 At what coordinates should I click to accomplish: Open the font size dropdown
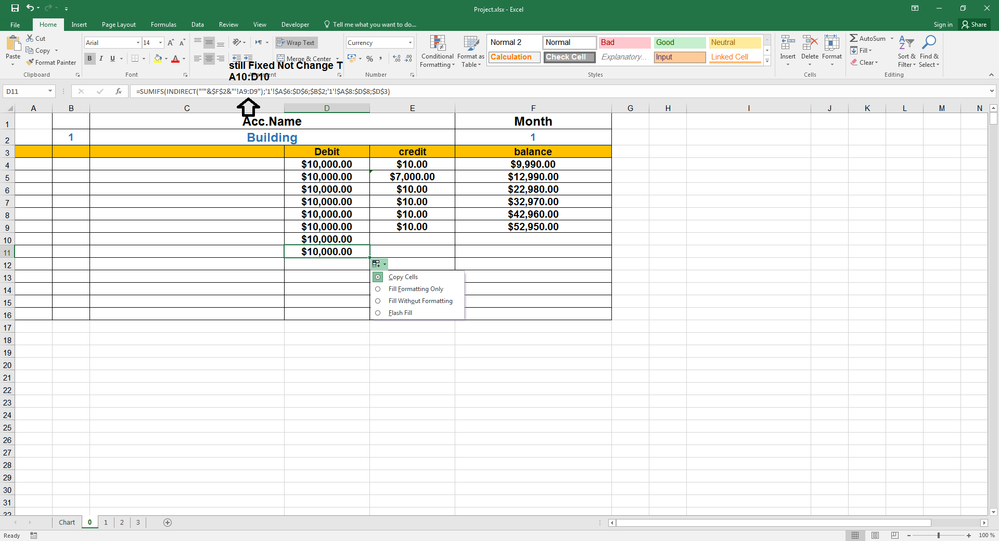tap(160, 43)
